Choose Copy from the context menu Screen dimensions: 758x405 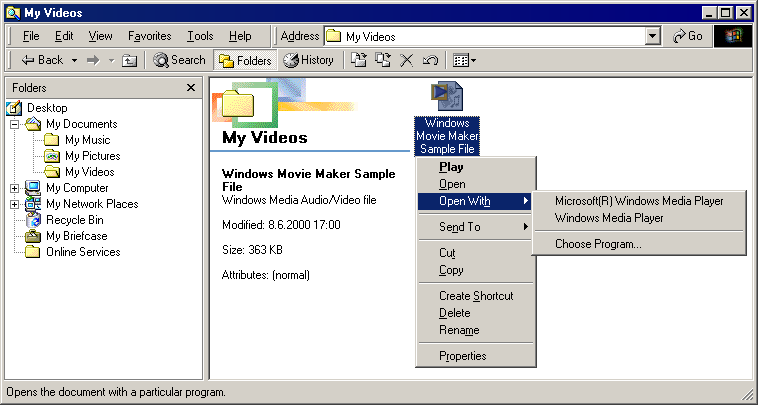(x=476, y=270)
